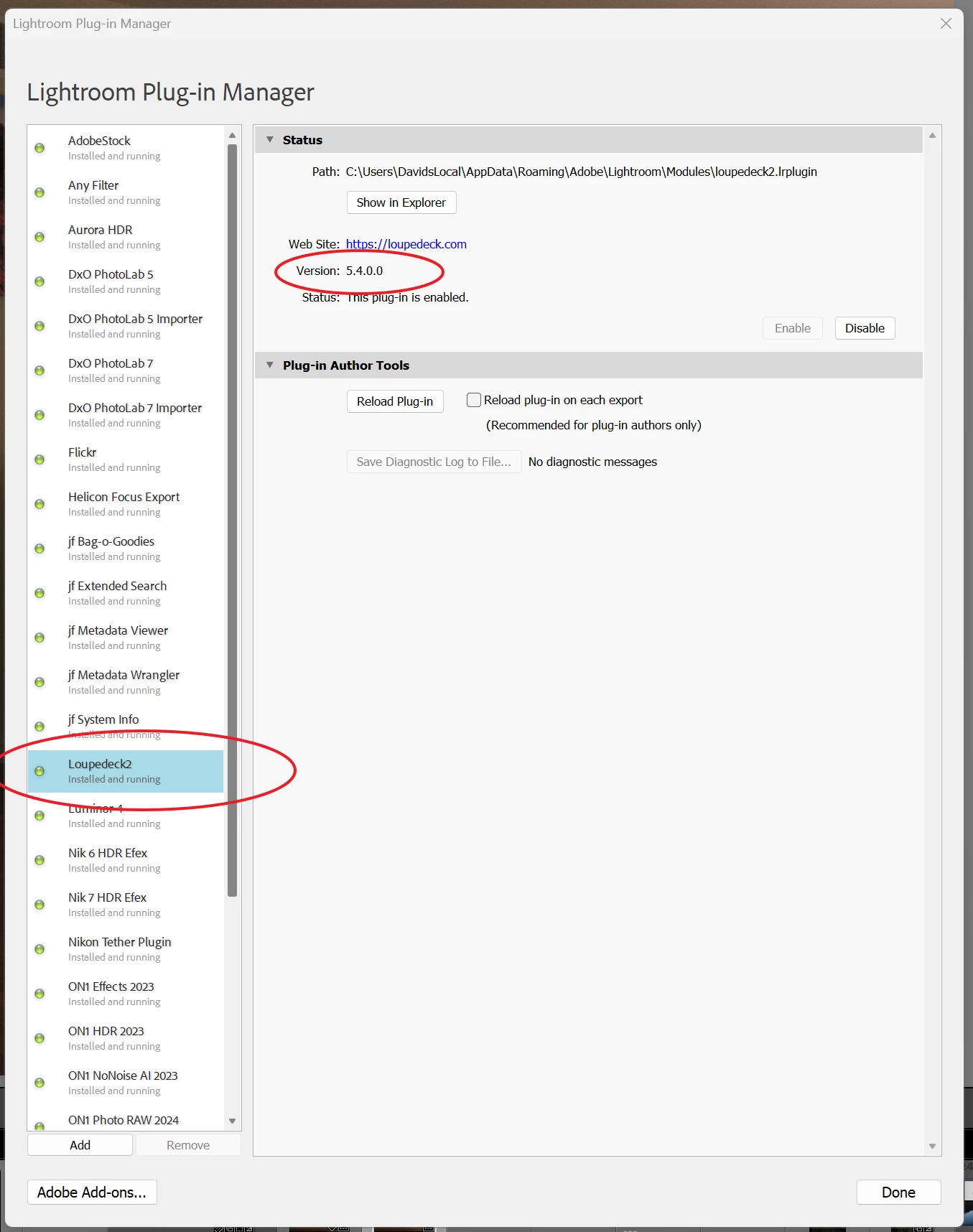
Task: Select Any Filter plug-in entry
Action: (126, 192)
